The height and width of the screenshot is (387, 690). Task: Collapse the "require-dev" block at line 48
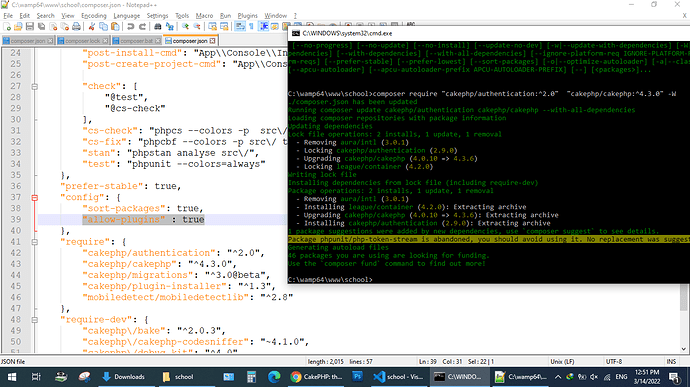click(x=34, y=320)
